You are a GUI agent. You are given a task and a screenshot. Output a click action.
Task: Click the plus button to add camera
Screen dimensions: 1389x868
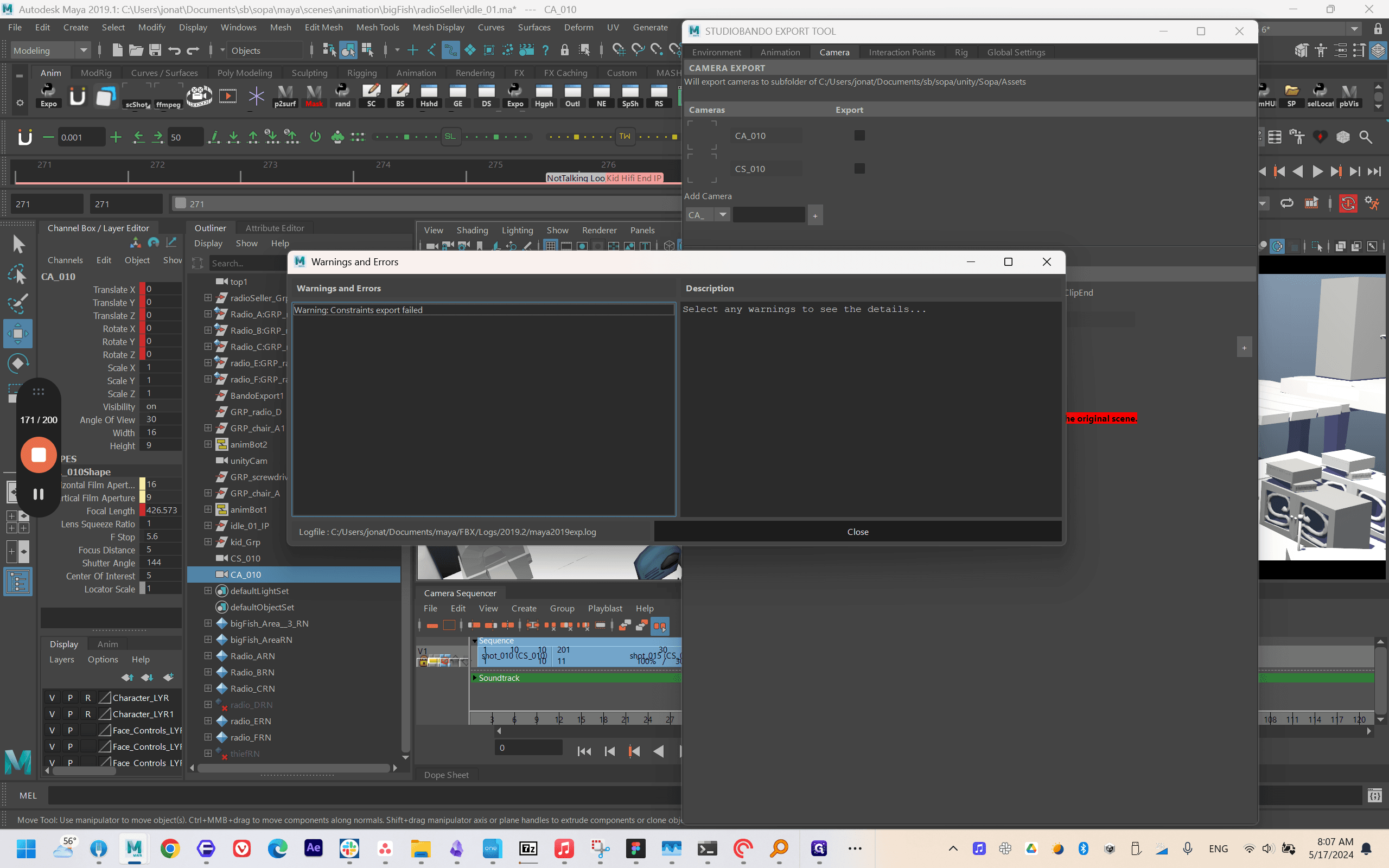click(814, 215)
